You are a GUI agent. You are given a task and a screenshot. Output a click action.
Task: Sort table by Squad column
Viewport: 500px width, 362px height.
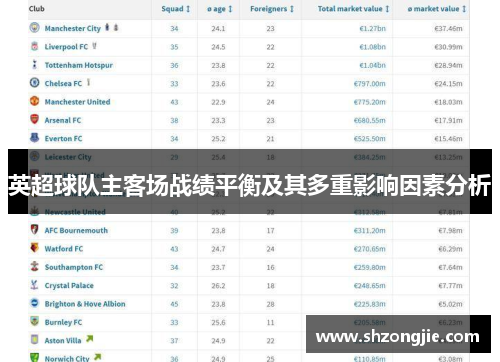[175, 9]
